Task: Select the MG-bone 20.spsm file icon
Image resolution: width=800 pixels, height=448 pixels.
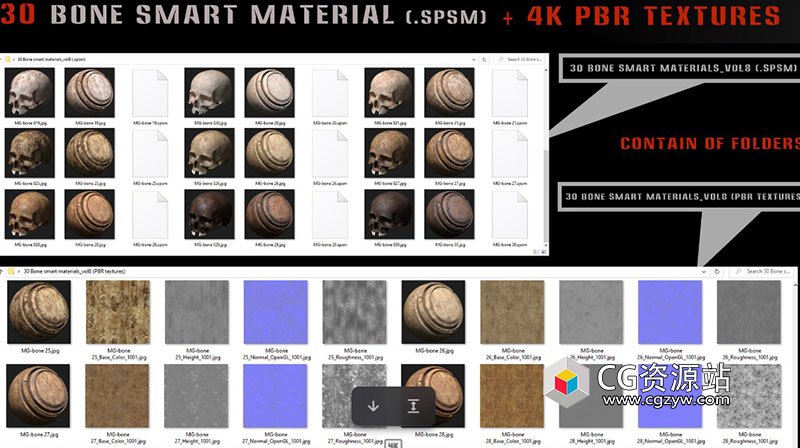Action: [x=330, y=93]
